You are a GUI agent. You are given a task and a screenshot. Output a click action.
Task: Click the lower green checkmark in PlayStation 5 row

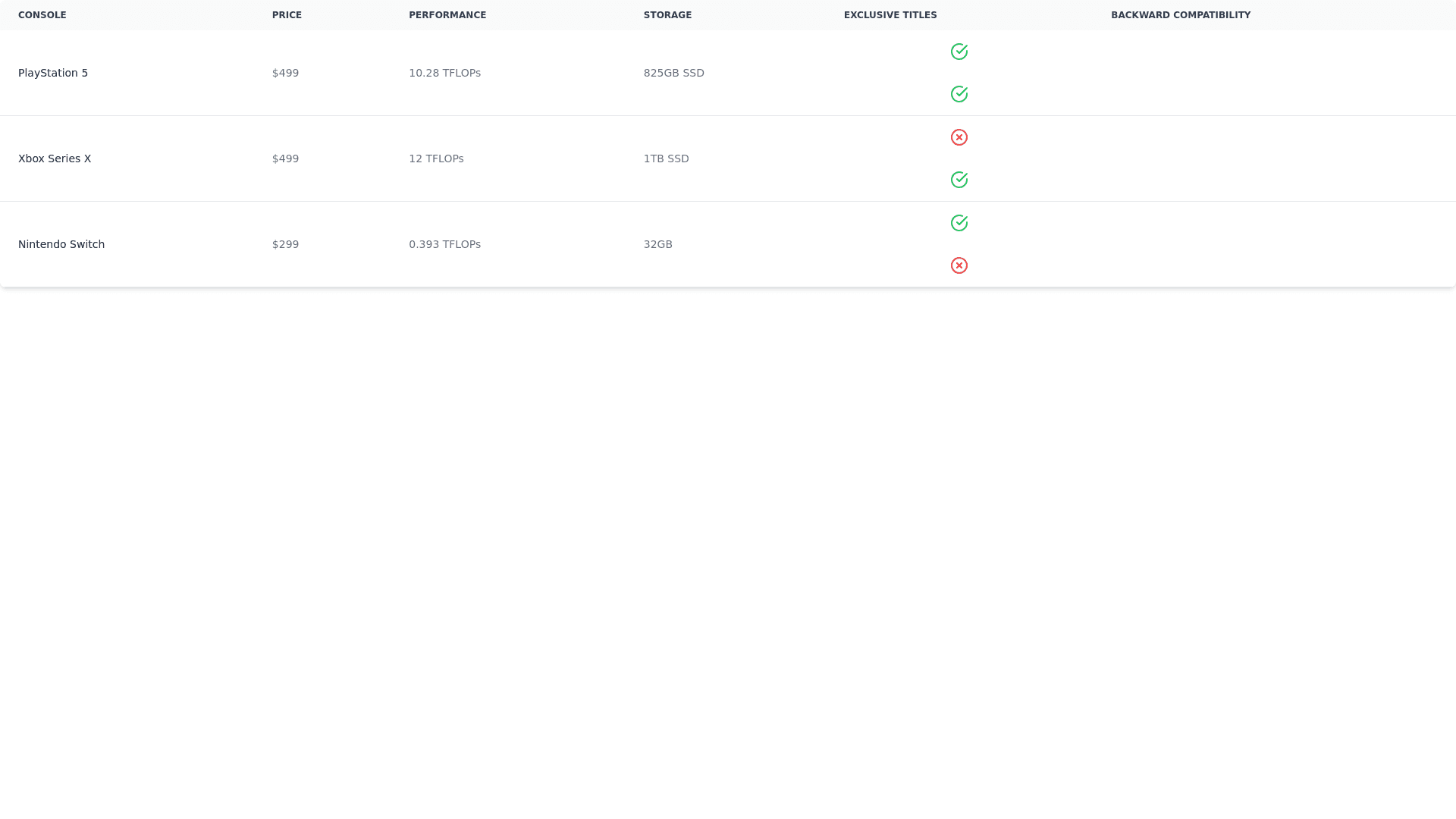(959, 94)
